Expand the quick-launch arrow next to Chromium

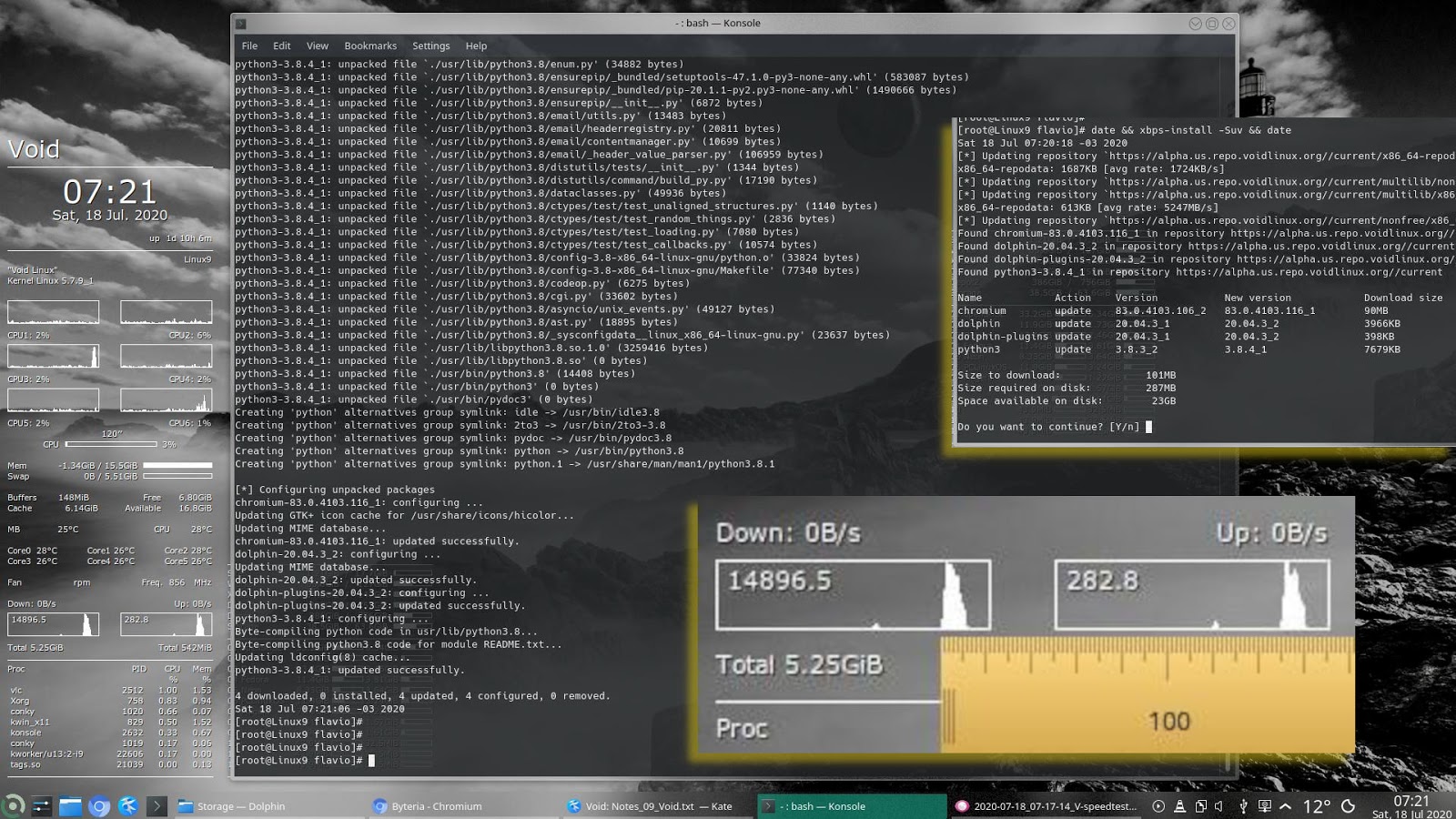[157, 805]
